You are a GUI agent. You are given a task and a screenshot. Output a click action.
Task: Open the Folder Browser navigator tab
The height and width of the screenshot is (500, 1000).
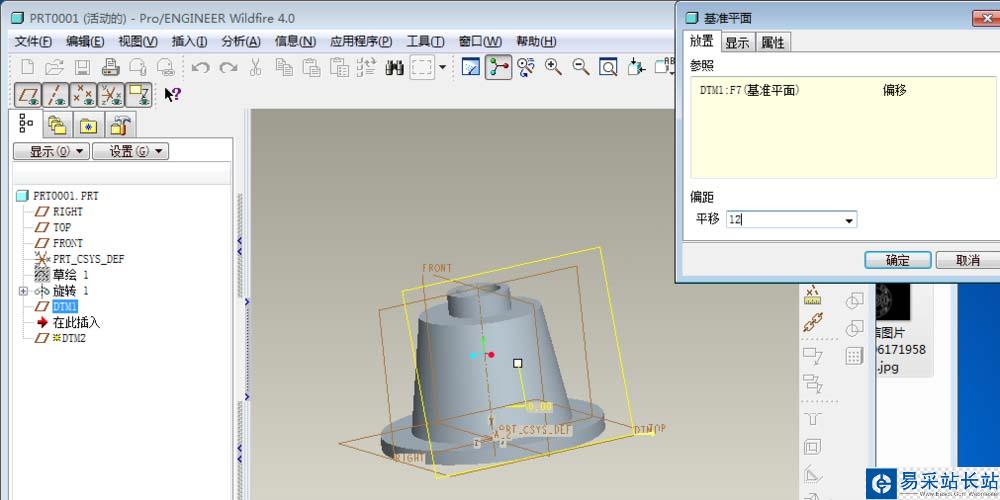[57, 125]
